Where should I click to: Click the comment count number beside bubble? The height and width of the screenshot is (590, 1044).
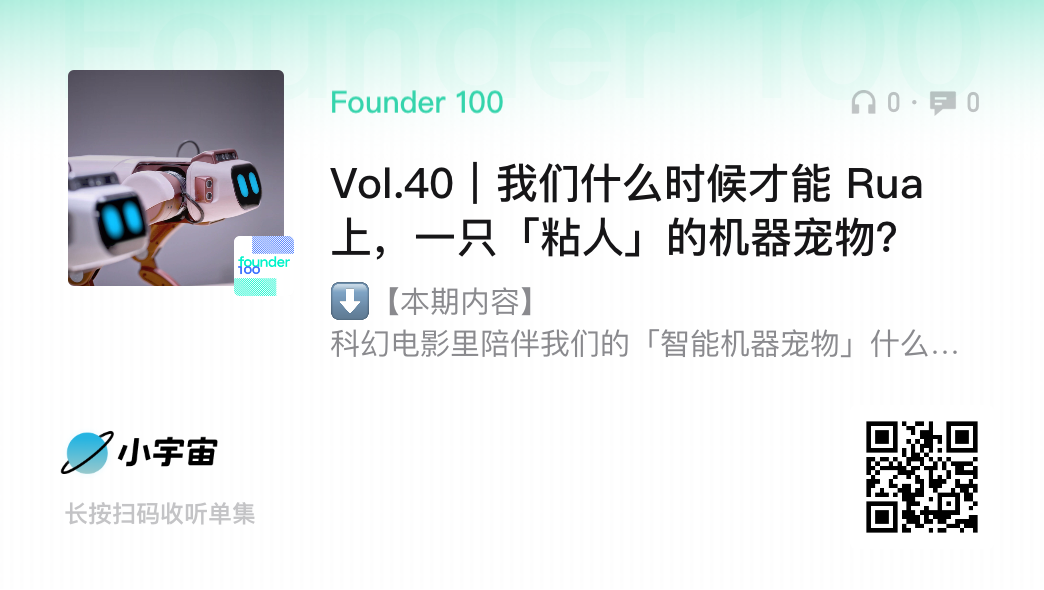(973, 103)
